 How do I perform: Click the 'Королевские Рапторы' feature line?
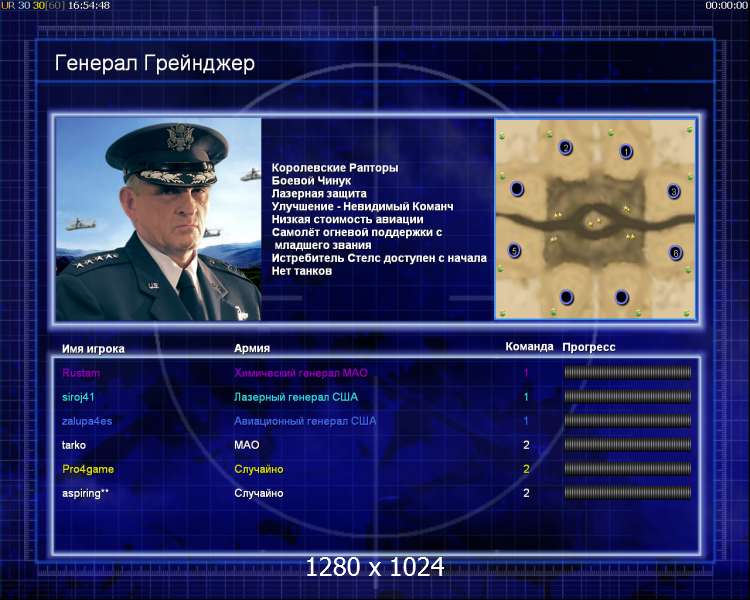coord(335,168)
